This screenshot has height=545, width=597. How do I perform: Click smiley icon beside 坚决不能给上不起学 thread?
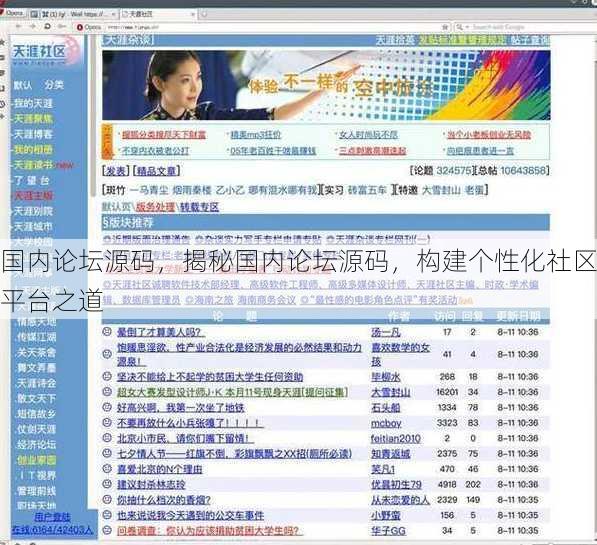pos(107,376)
